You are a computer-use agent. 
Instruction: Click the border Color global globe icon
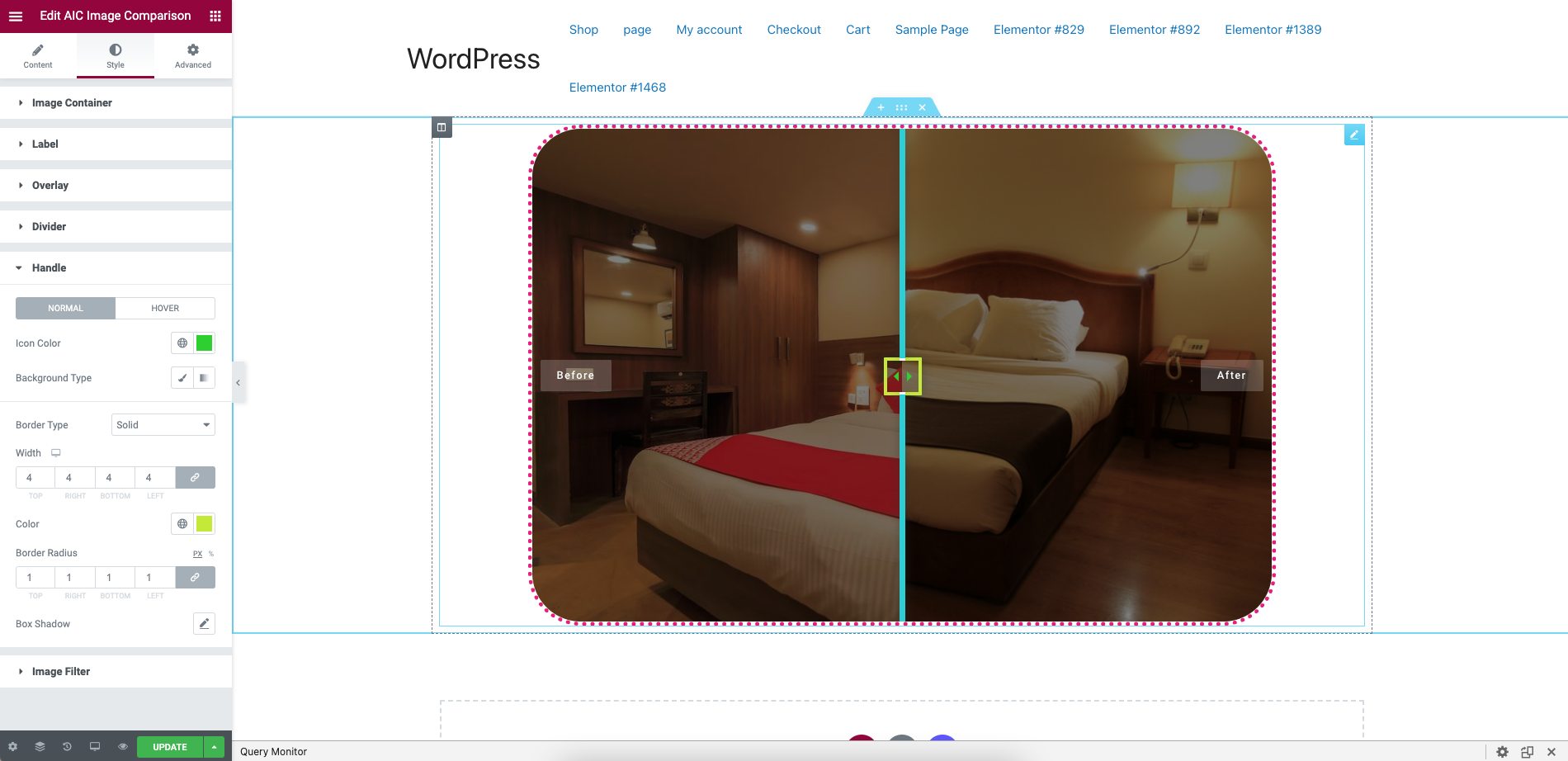[x=182, y=524]
